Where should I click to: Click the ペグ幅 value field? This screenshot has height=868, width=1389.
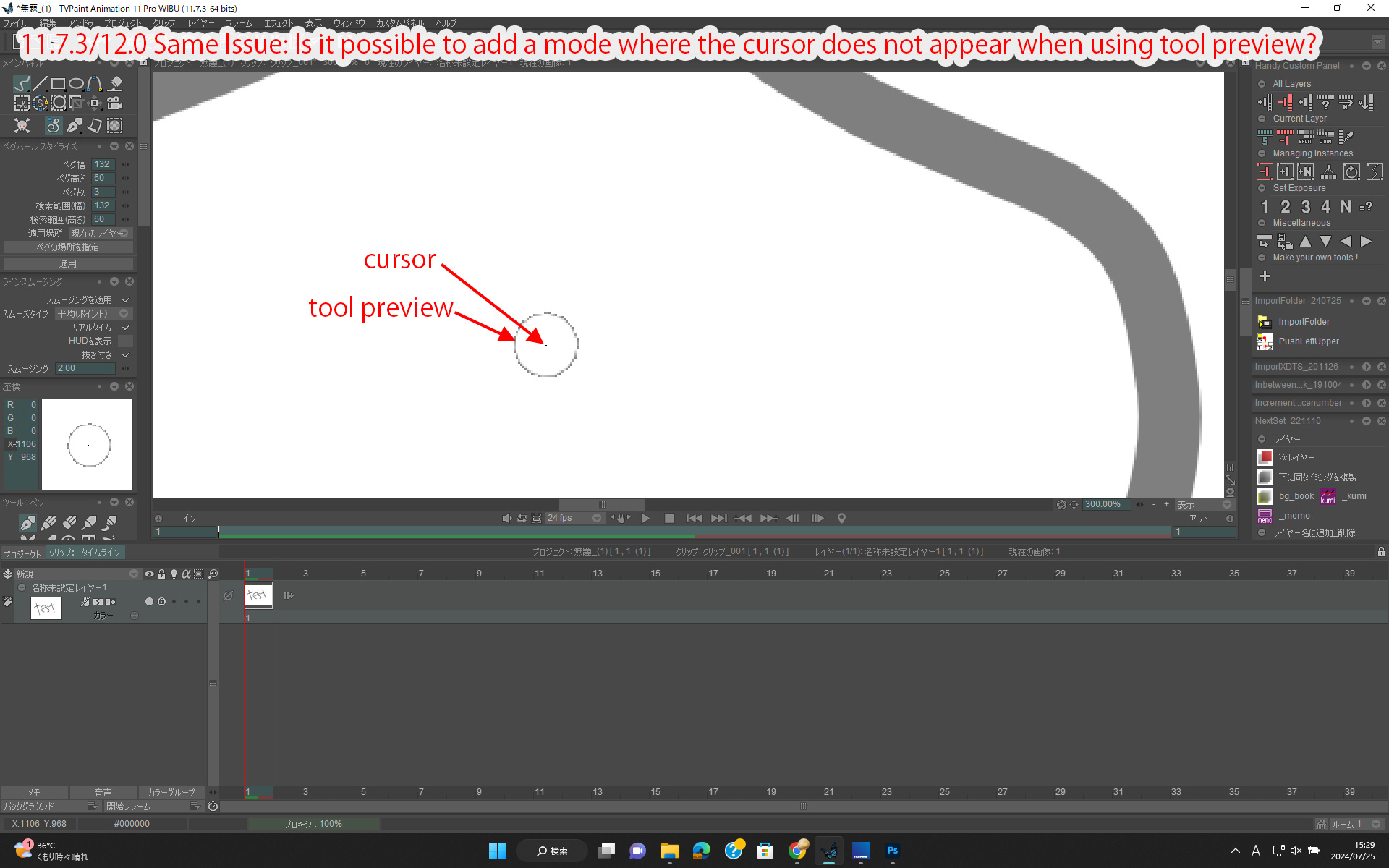(103, 164)
